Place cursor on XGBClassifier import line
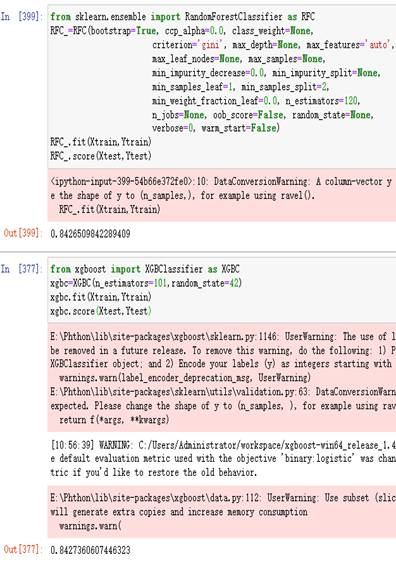Image resolution: width=396 pixels, height=567 pixels. pyautogui.click(x=145, y=269)
